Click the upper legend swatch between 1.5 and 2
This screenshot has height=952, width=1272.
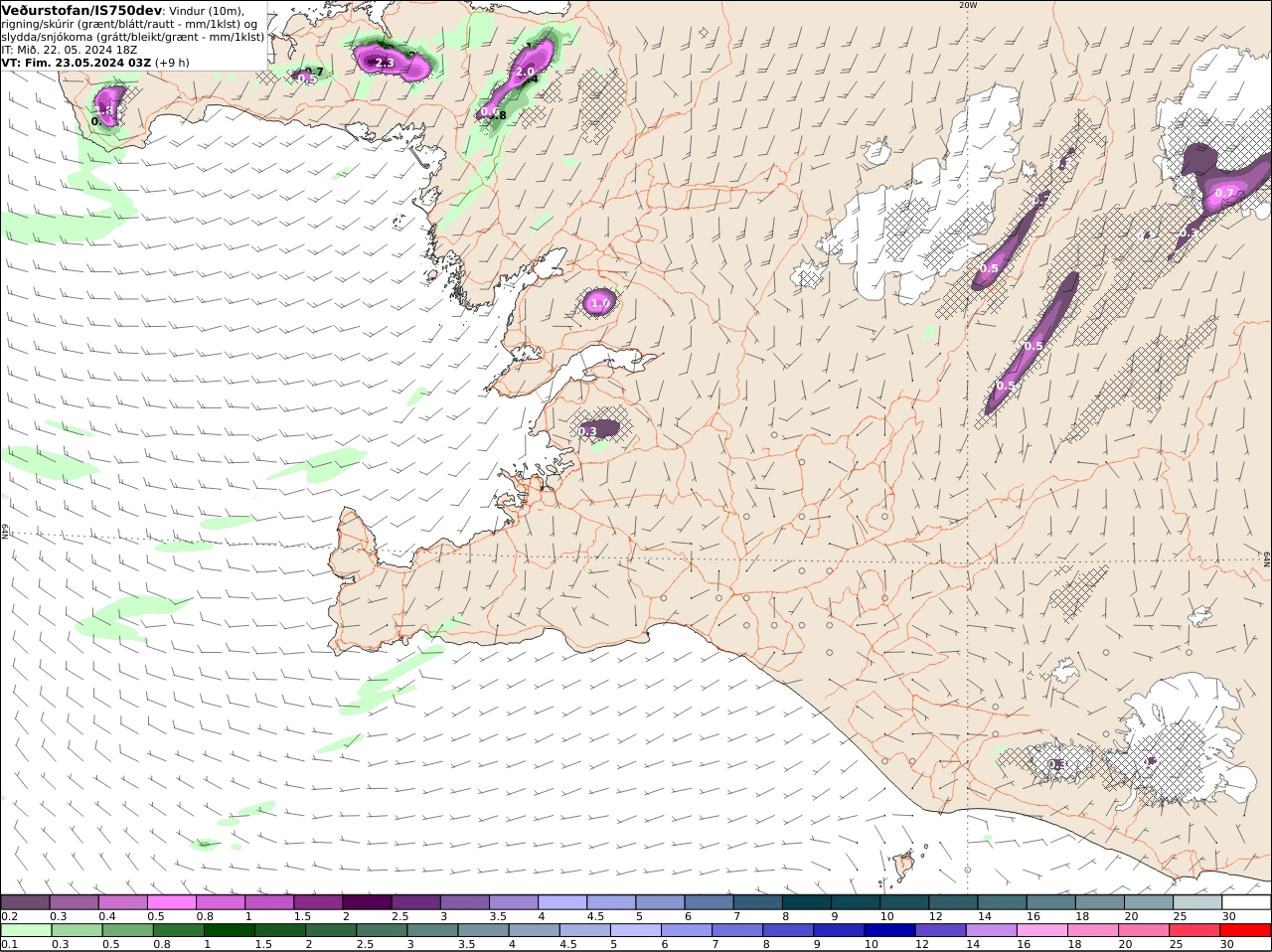[318, 902]
